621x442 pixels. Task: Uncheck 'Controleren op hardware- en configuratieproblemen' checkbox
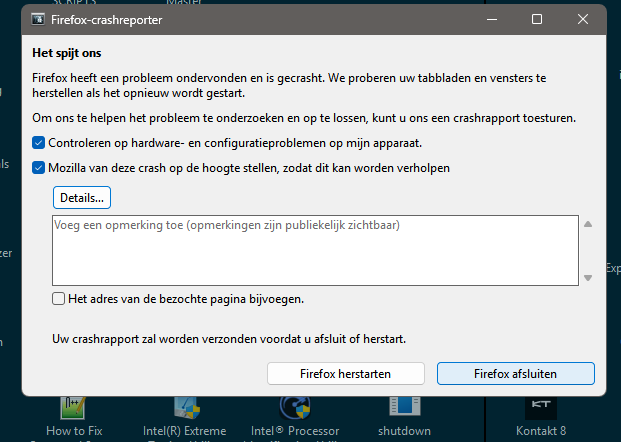(38, 143)
